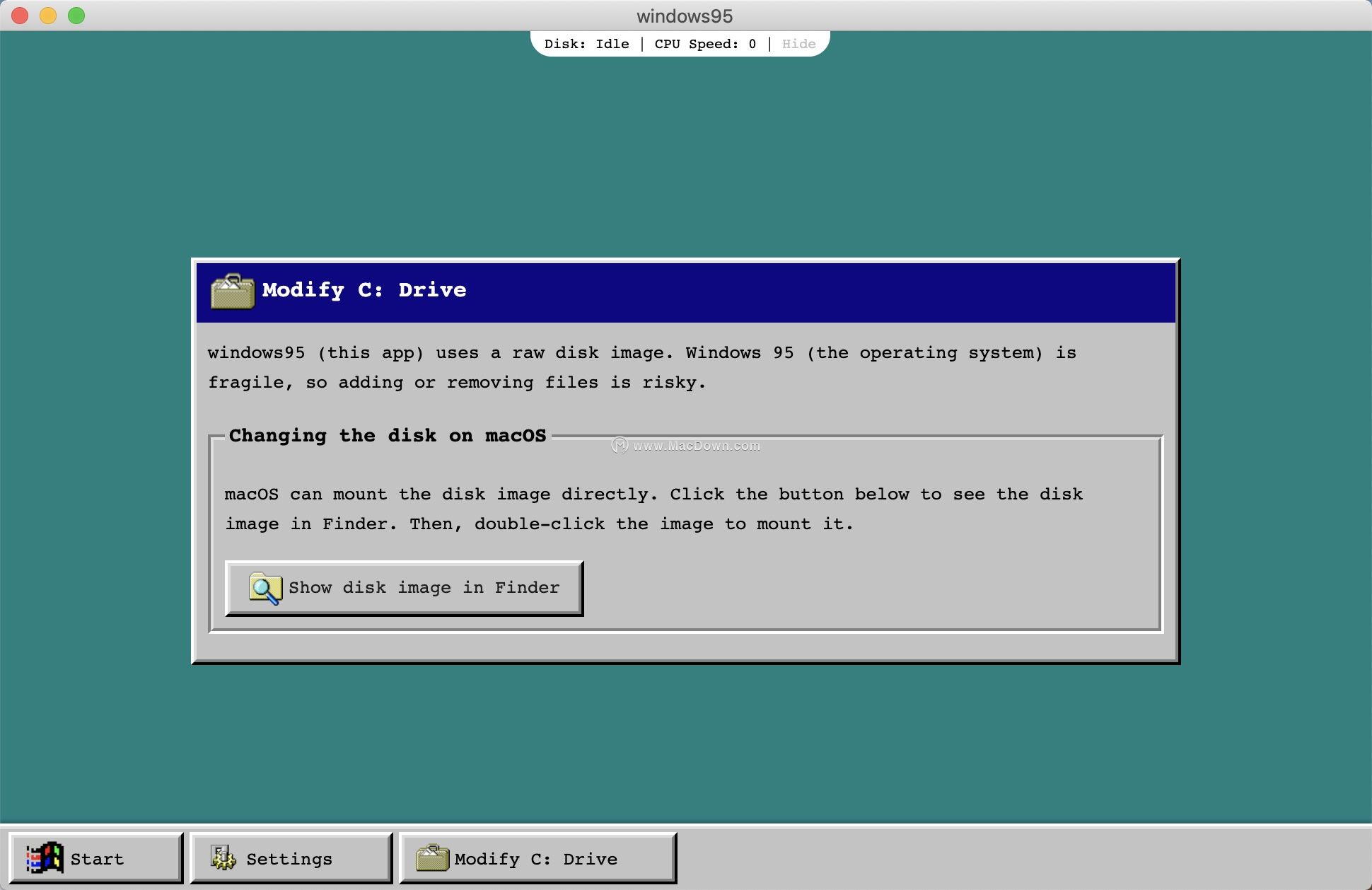The width and height of the screenshot is (1372, 890).
Task: Close the windows95 window with red button
Action: coord(20,16)
